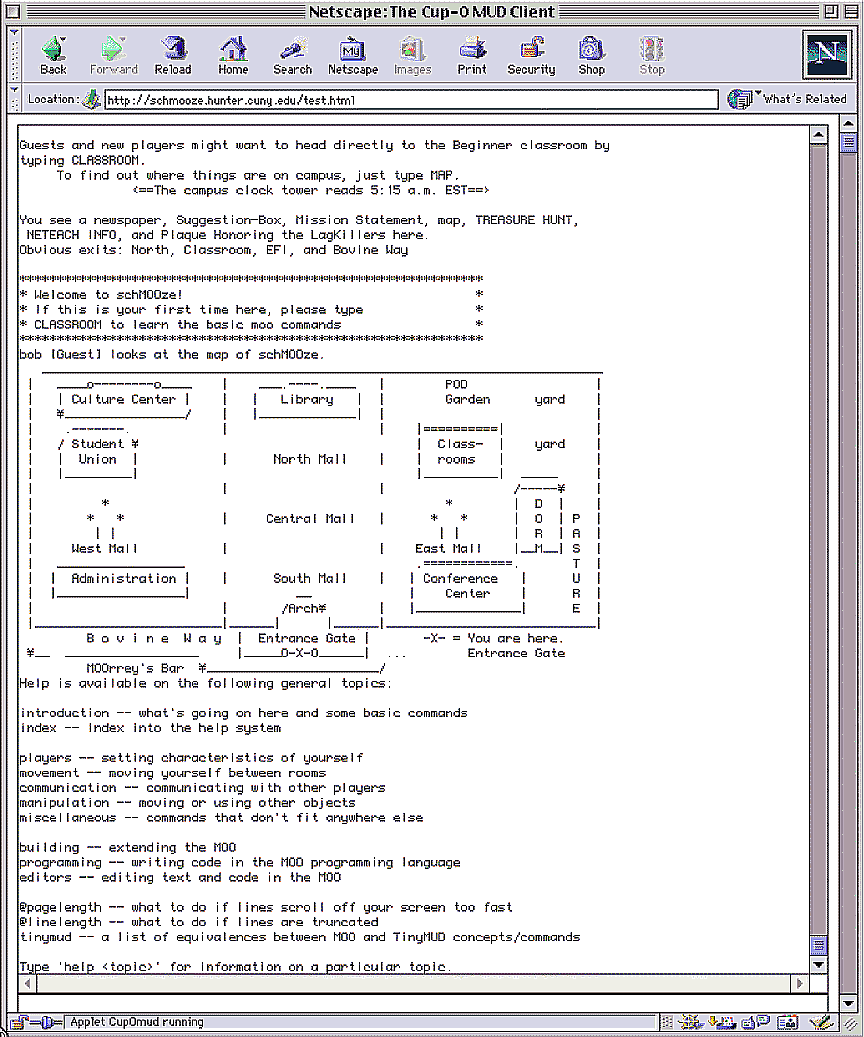Open Address Book from the component bar

tap(787, 1022)
